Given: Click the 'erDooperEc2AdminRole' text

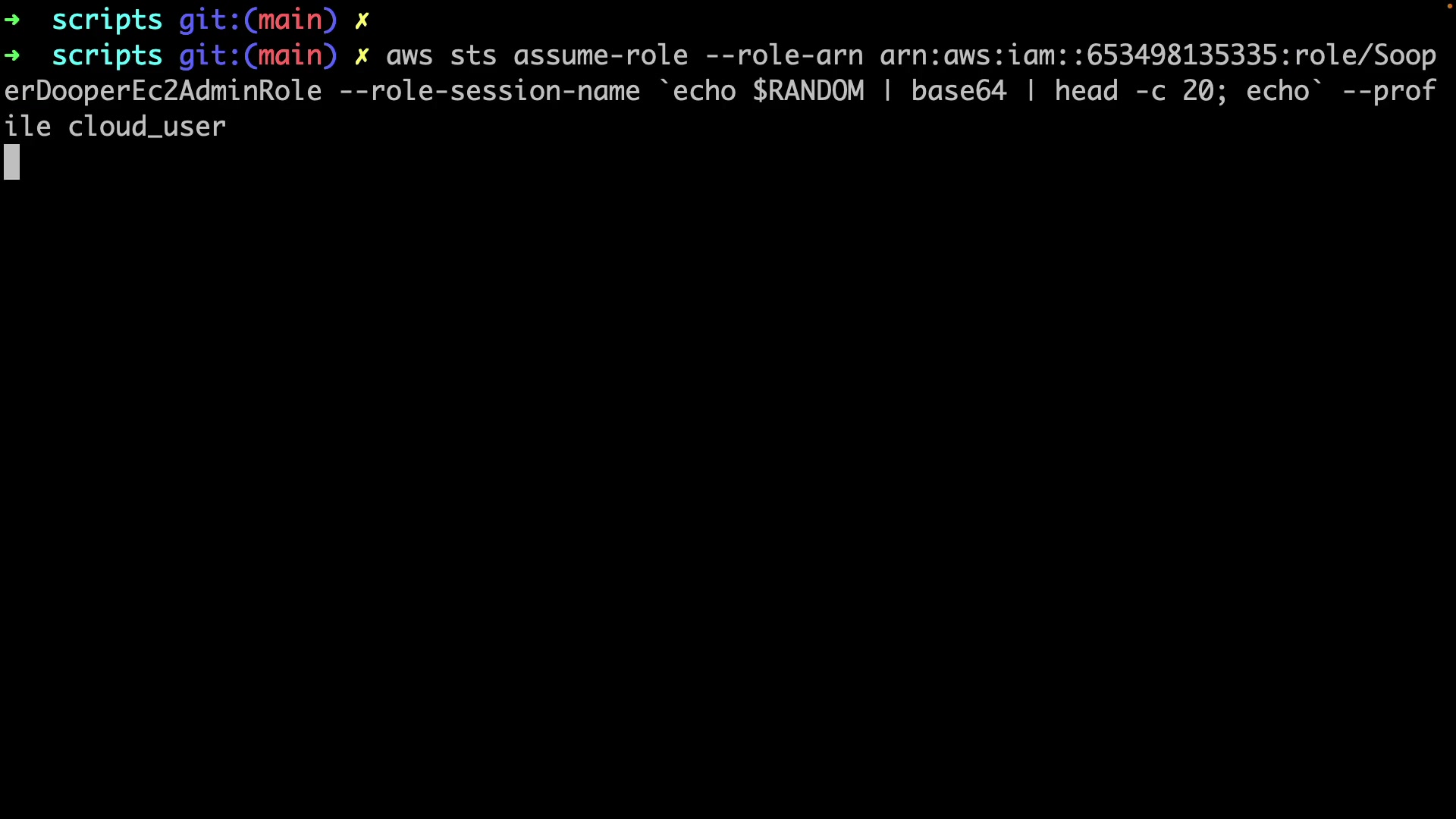Looking at the screenshot, I should point(163,92).
